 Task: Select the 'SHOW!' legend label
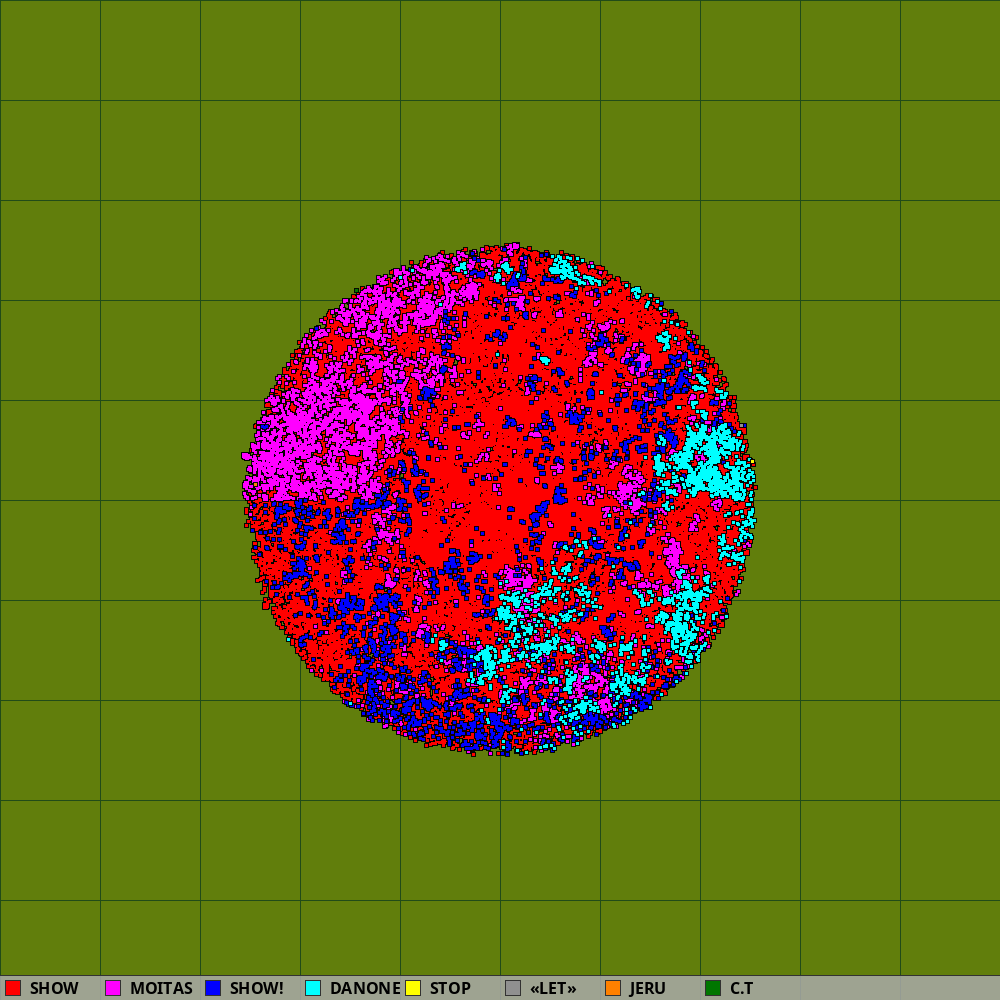coord(256,989)
